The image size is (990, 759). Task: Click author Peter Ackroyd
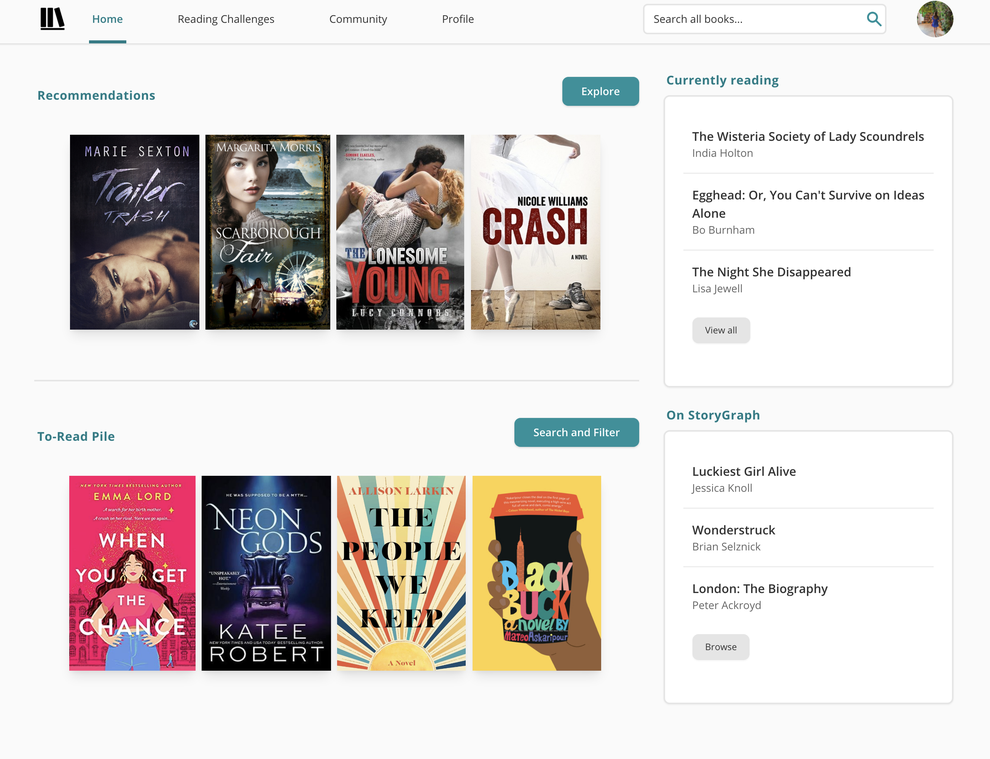[x=727, y=606]
